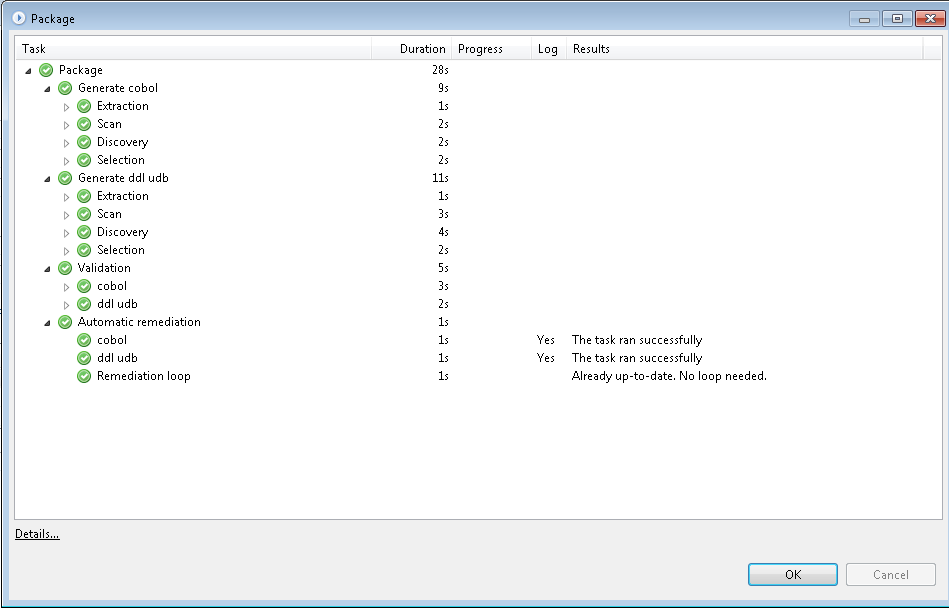Click the Duration column header
The width and height of the screenshot is (949, 608).
pos(422,49)
